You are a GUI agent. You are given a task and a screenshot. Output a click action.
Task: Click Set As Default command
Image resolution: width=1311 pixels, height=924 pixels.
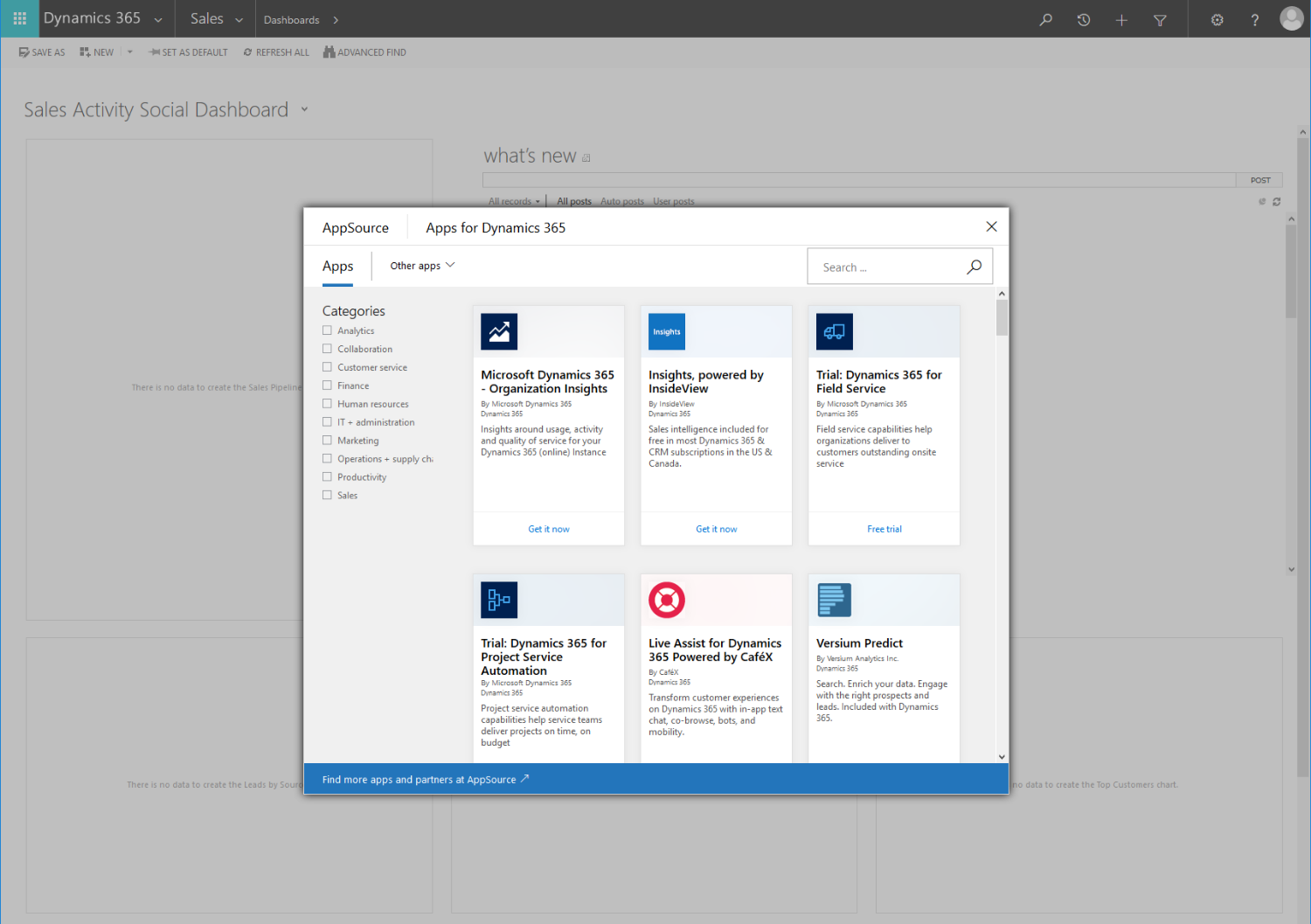189,52
